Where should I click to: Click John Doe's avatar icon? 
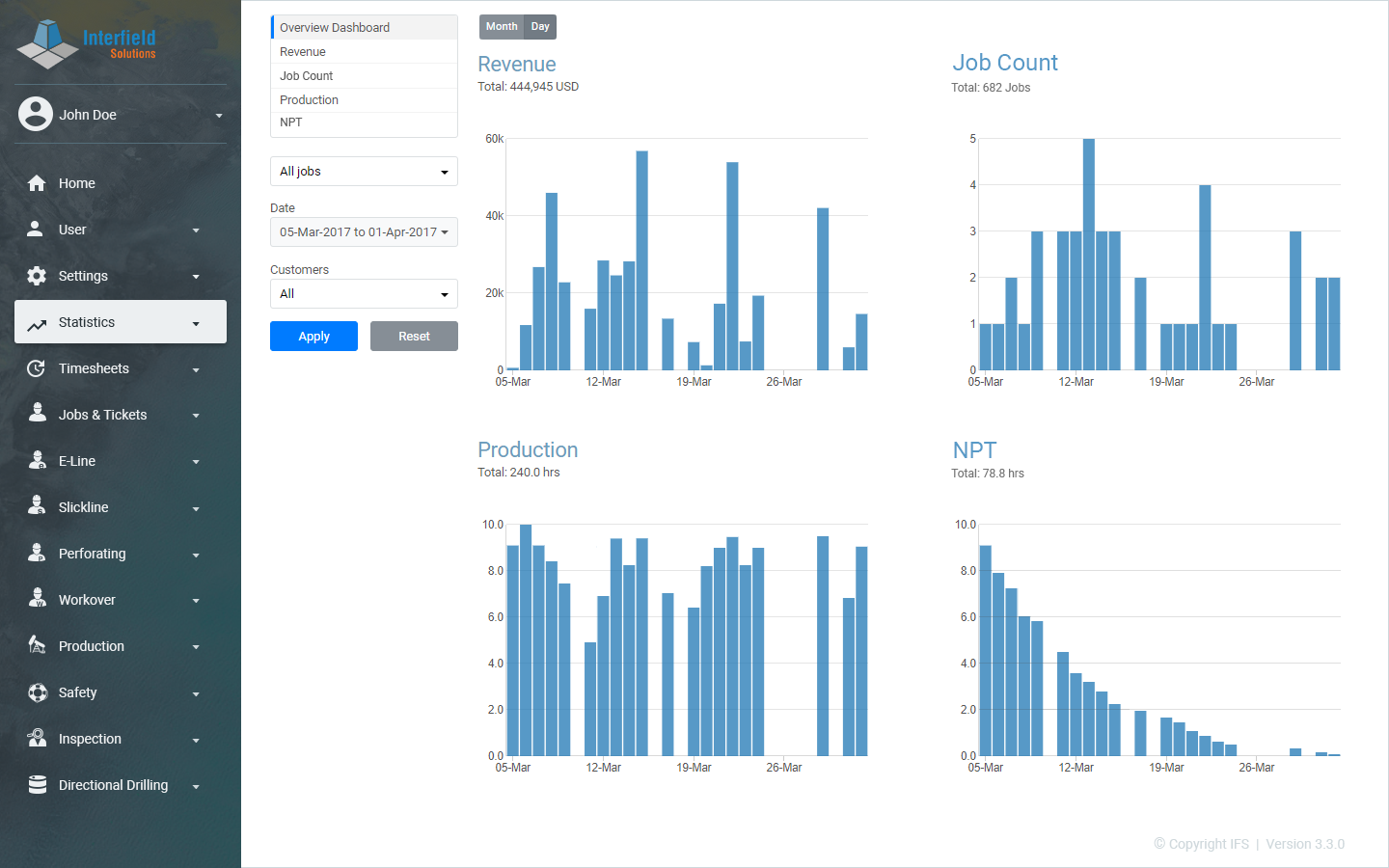tap(36, 114)
